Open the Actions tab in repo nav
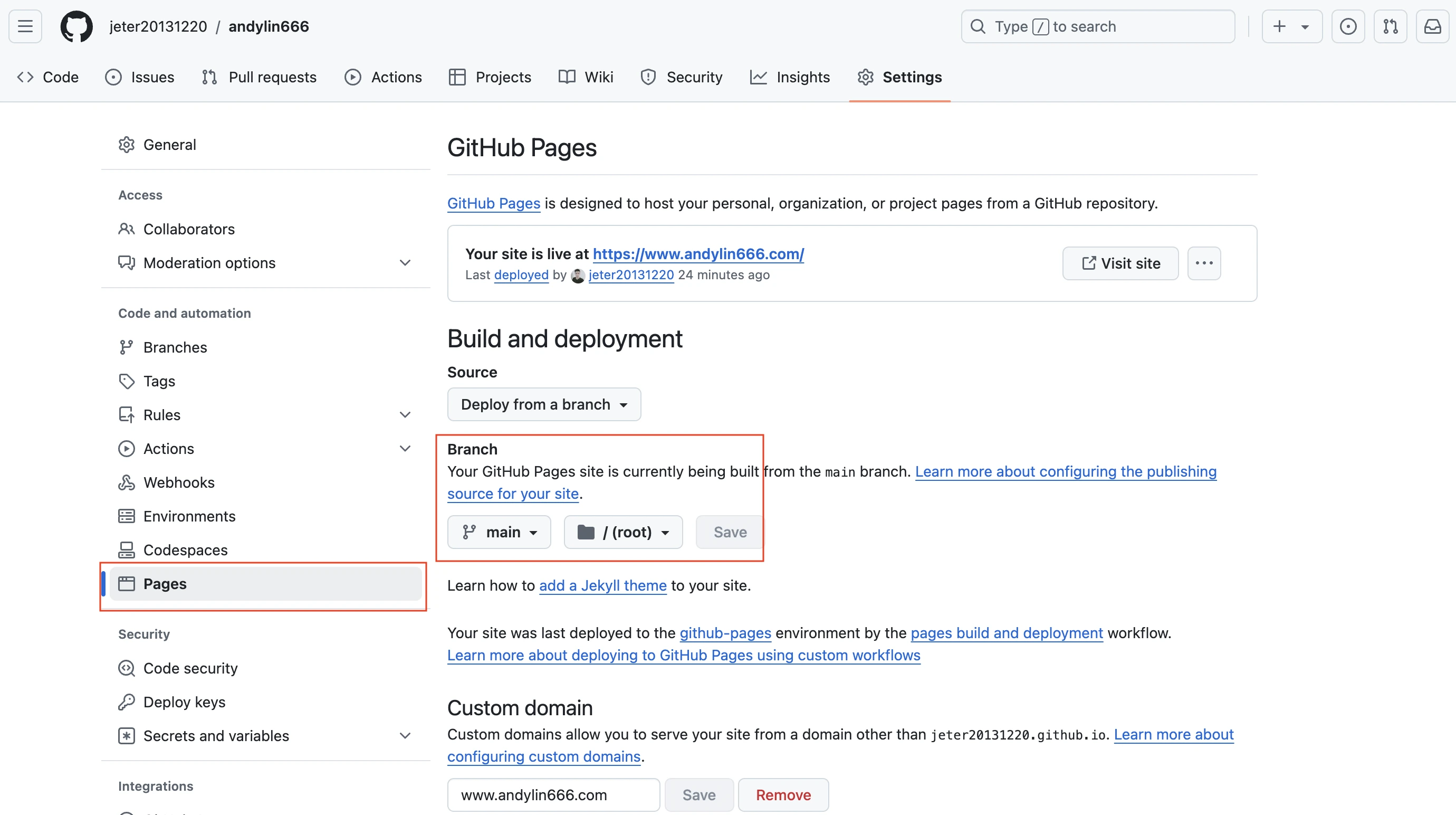The height and width of the screenshot is (815, 1456). click(x=383, y=78)
